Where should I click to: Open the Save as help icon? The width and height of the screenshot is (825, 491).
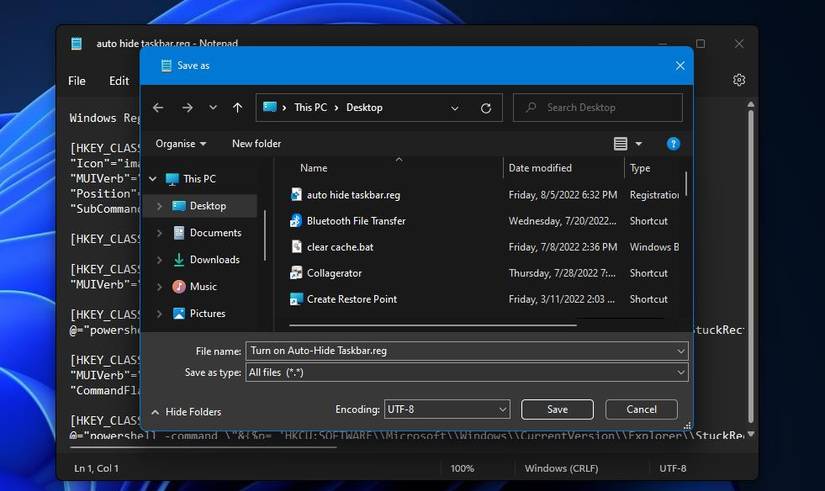[x=673, y=144]
